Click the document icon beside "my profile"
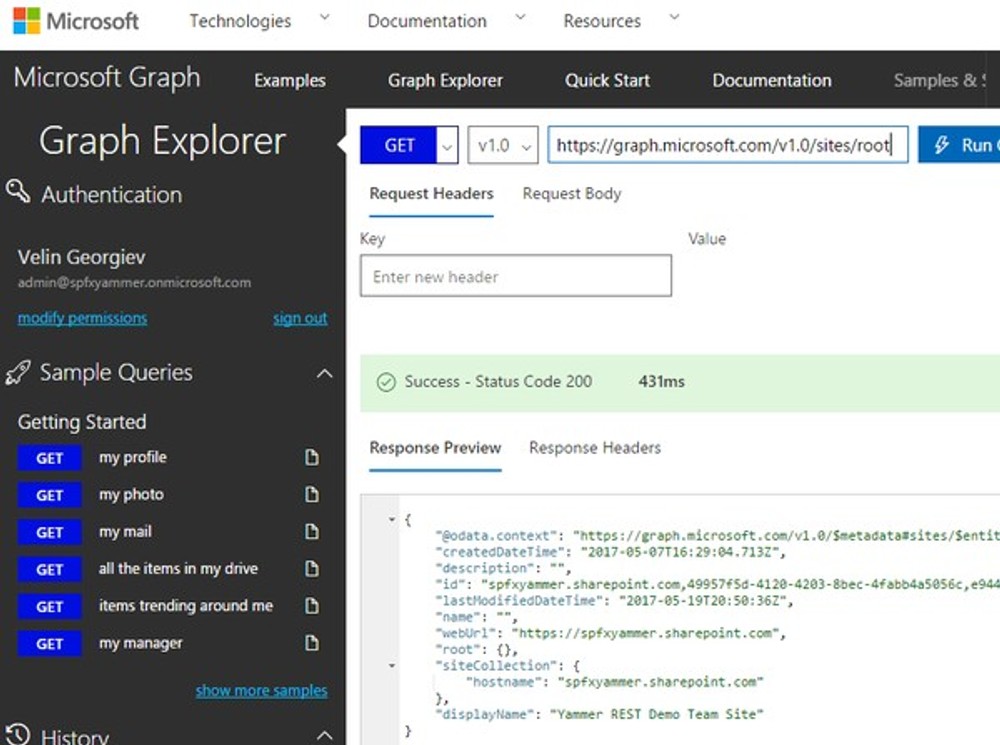The height and width of the screenshot is (745, 1000). click(310, 457)
